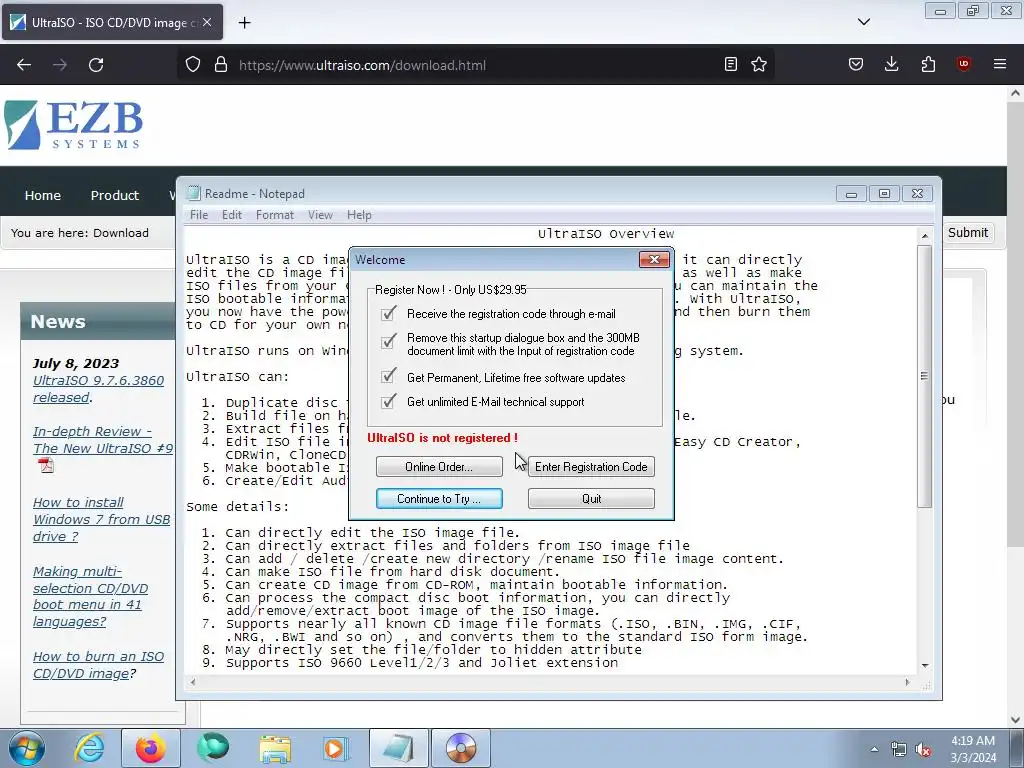Open 'How to burn an ISO CD/DVD image' link

pos(99,665)
